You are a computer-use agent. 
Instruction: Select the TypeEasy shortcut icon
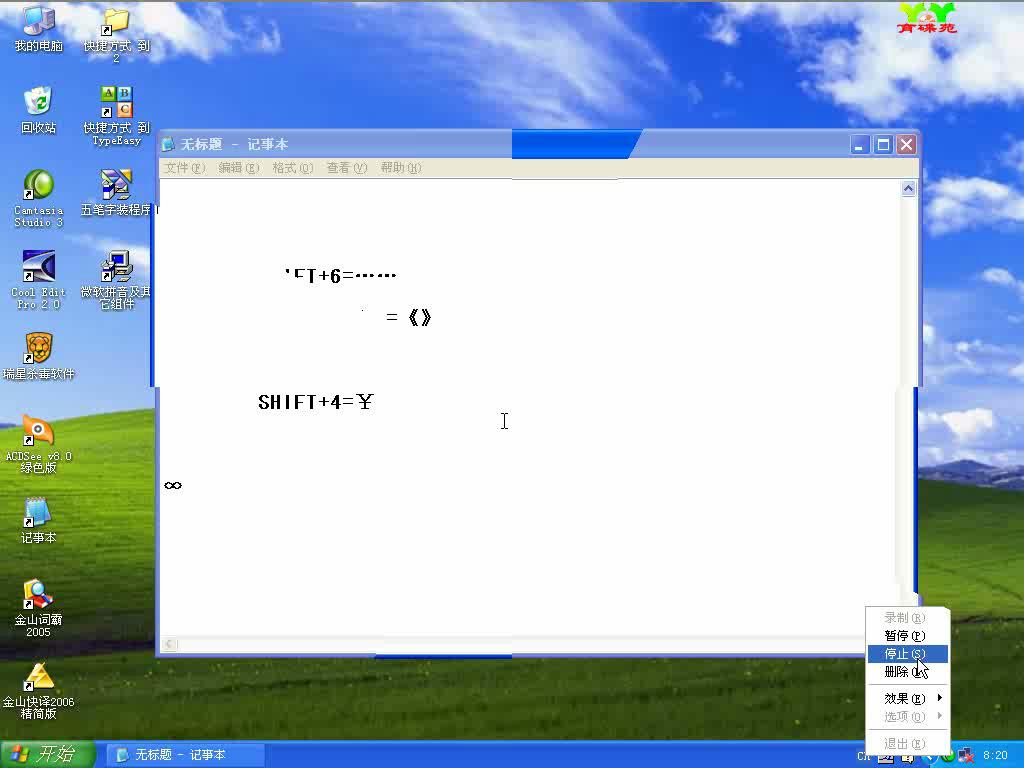tap(116, 116)
